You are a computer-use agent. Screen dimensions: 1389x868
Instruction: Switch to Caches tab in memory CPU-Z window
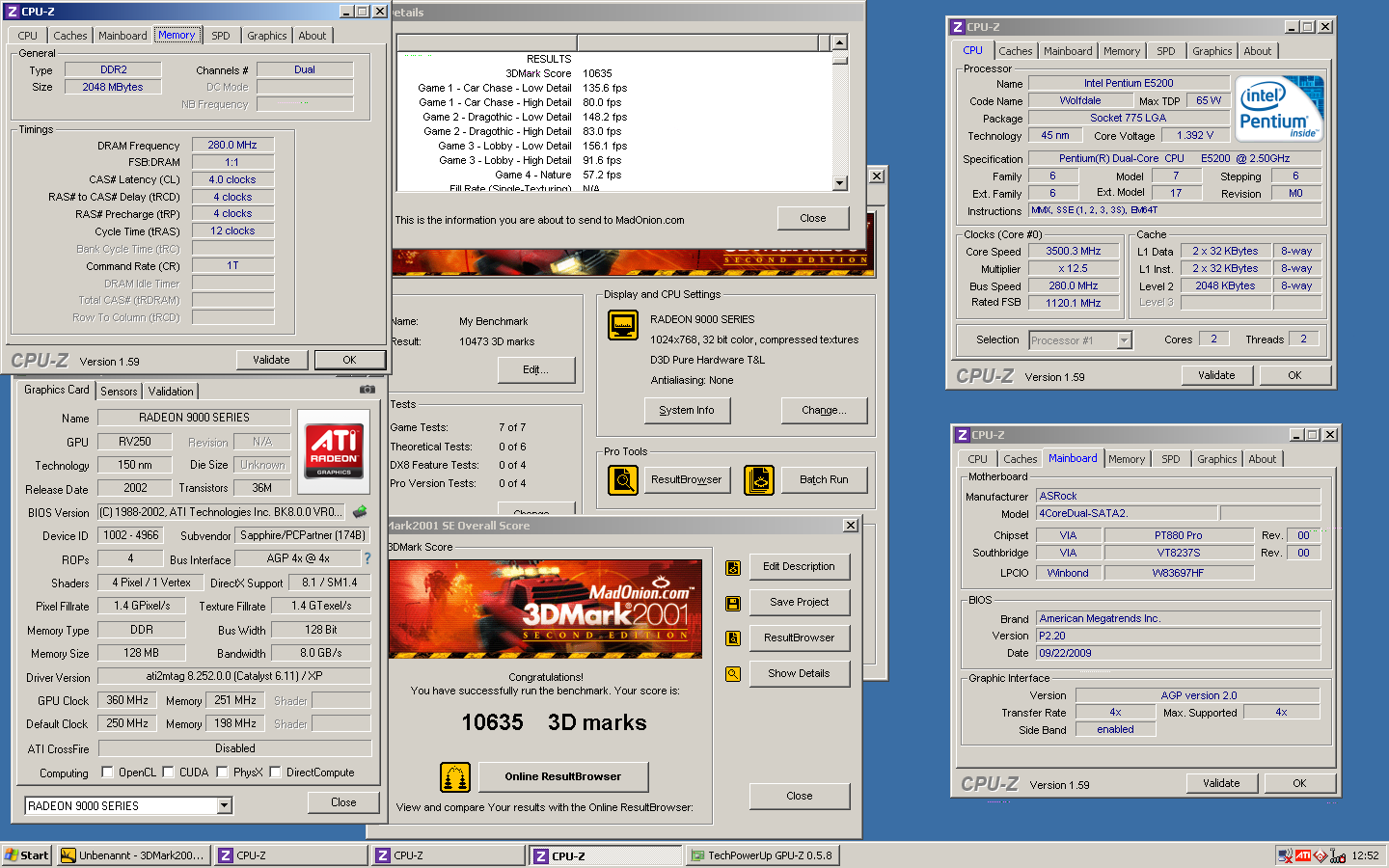point(70,36)
